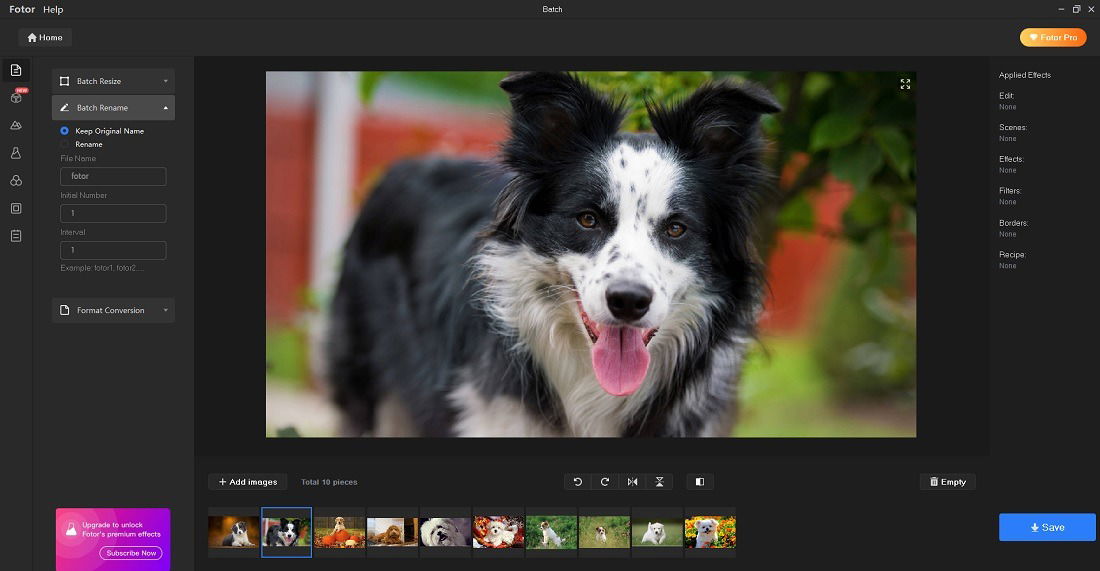Rotate image right with clockwise icon
Image resolution: width=1100 pixels, height=571 pixels.
tap(605, 482)
